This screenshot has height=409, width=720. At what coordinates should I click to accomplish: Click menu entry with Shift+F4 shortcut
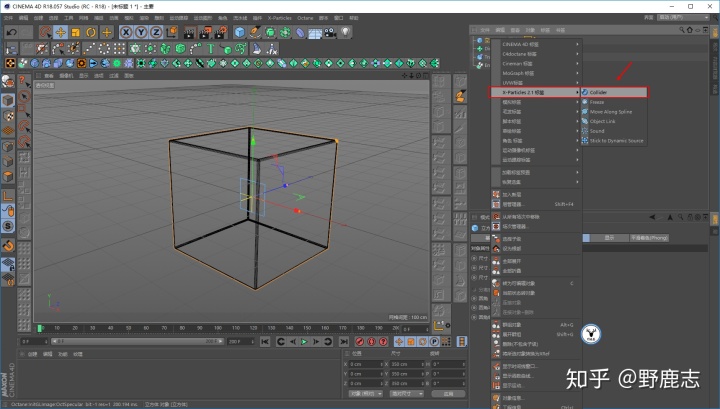point(536,204)
